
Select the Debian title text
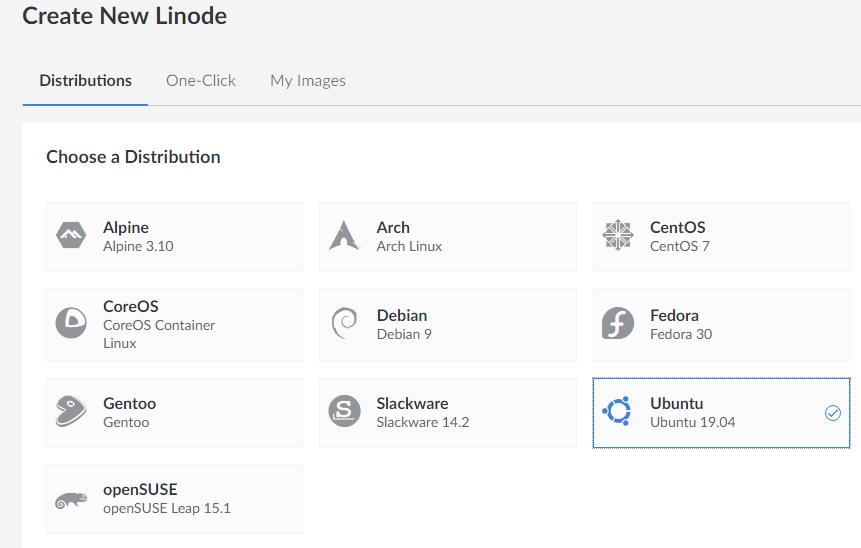click(x=402, y=316)
